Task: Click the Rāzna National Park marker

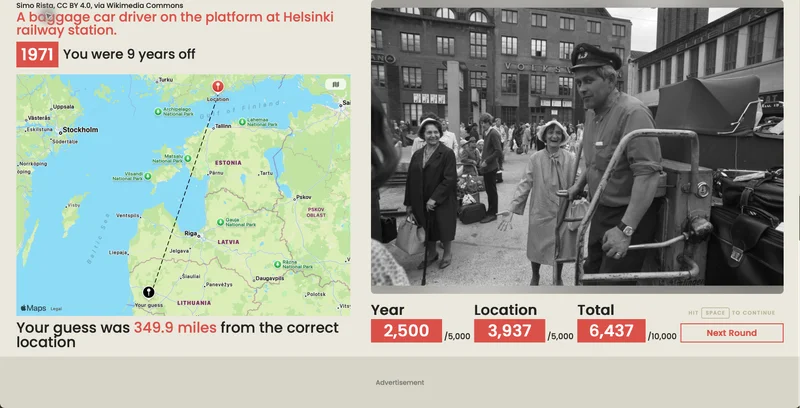Action: point(278,264)
